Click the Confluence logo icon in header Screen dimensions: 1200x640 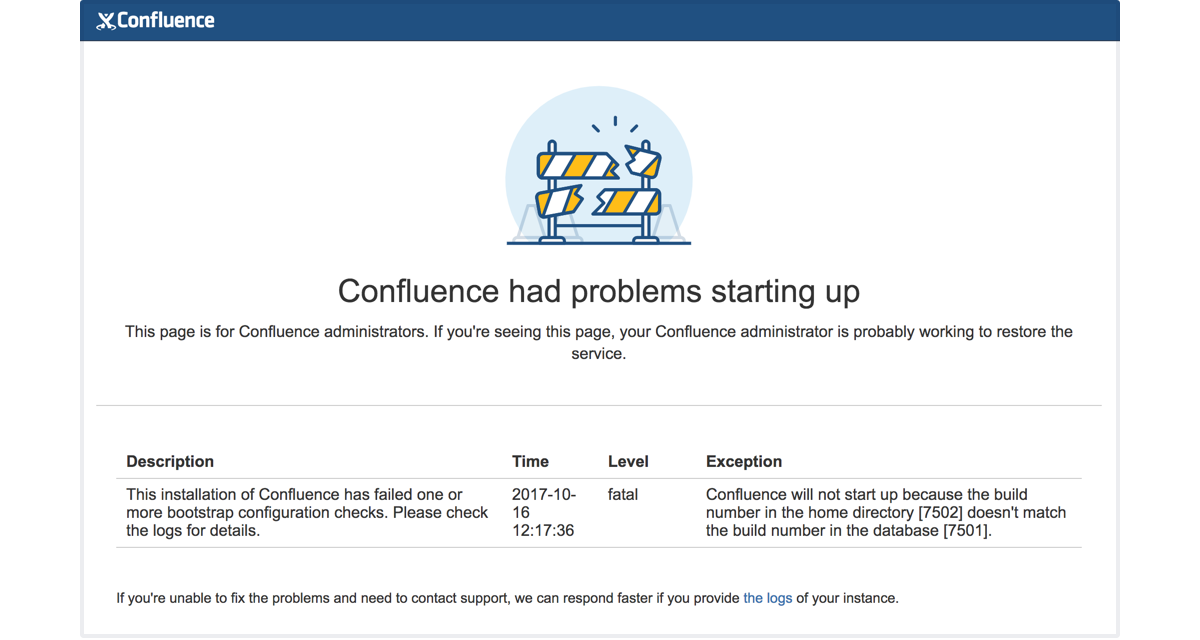105,20
